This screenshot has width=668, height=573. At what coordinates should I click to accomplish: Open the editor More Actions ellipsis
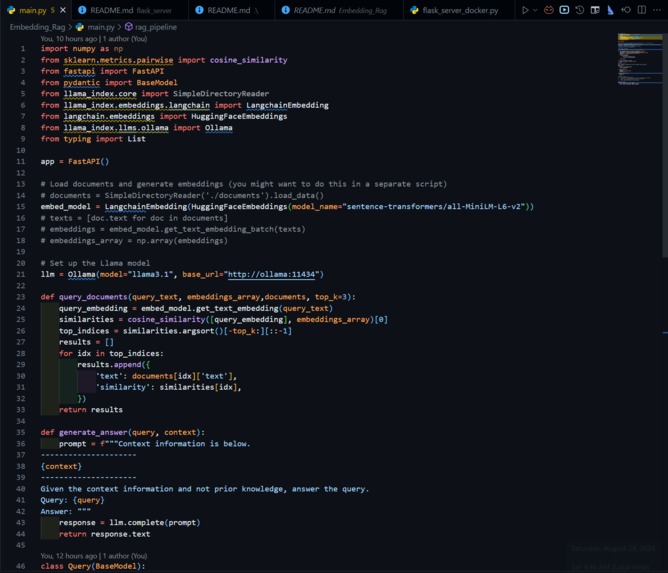pyautogui.click(x=656, y=10)
